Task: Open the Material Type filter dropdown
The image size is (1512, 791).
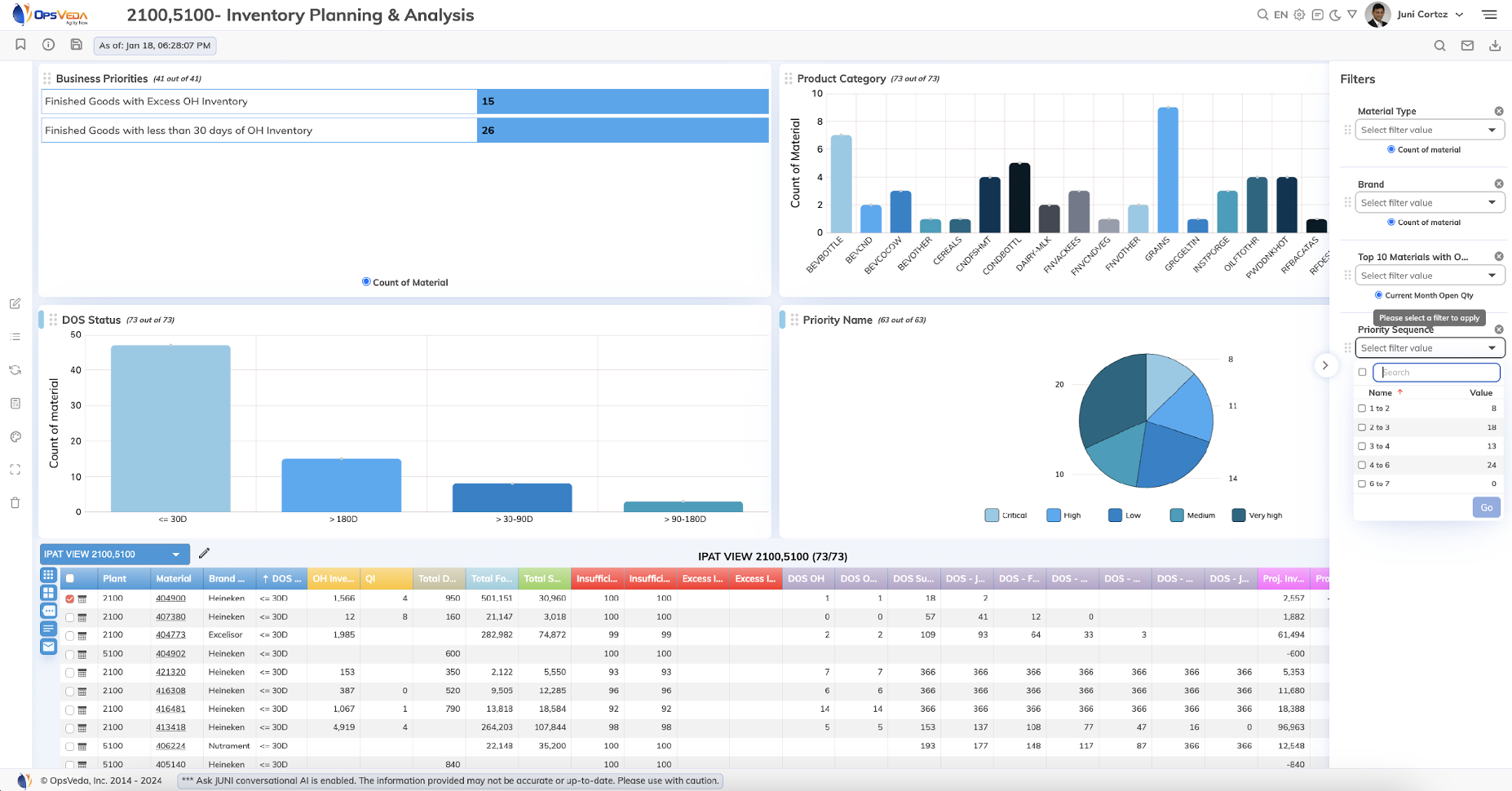Action: pos(1430,130)
